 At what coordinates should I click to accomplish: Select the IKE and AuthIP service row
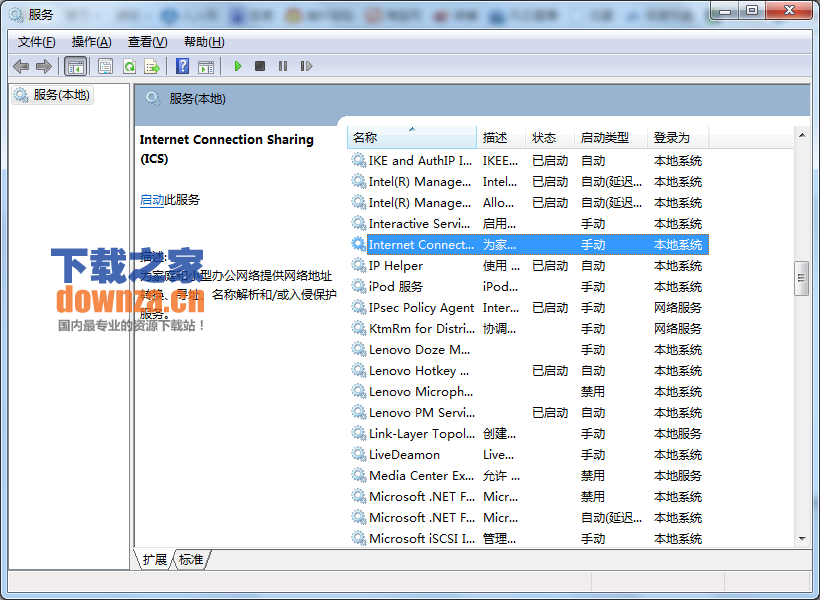pyautogui.click(x=528, y=161)
